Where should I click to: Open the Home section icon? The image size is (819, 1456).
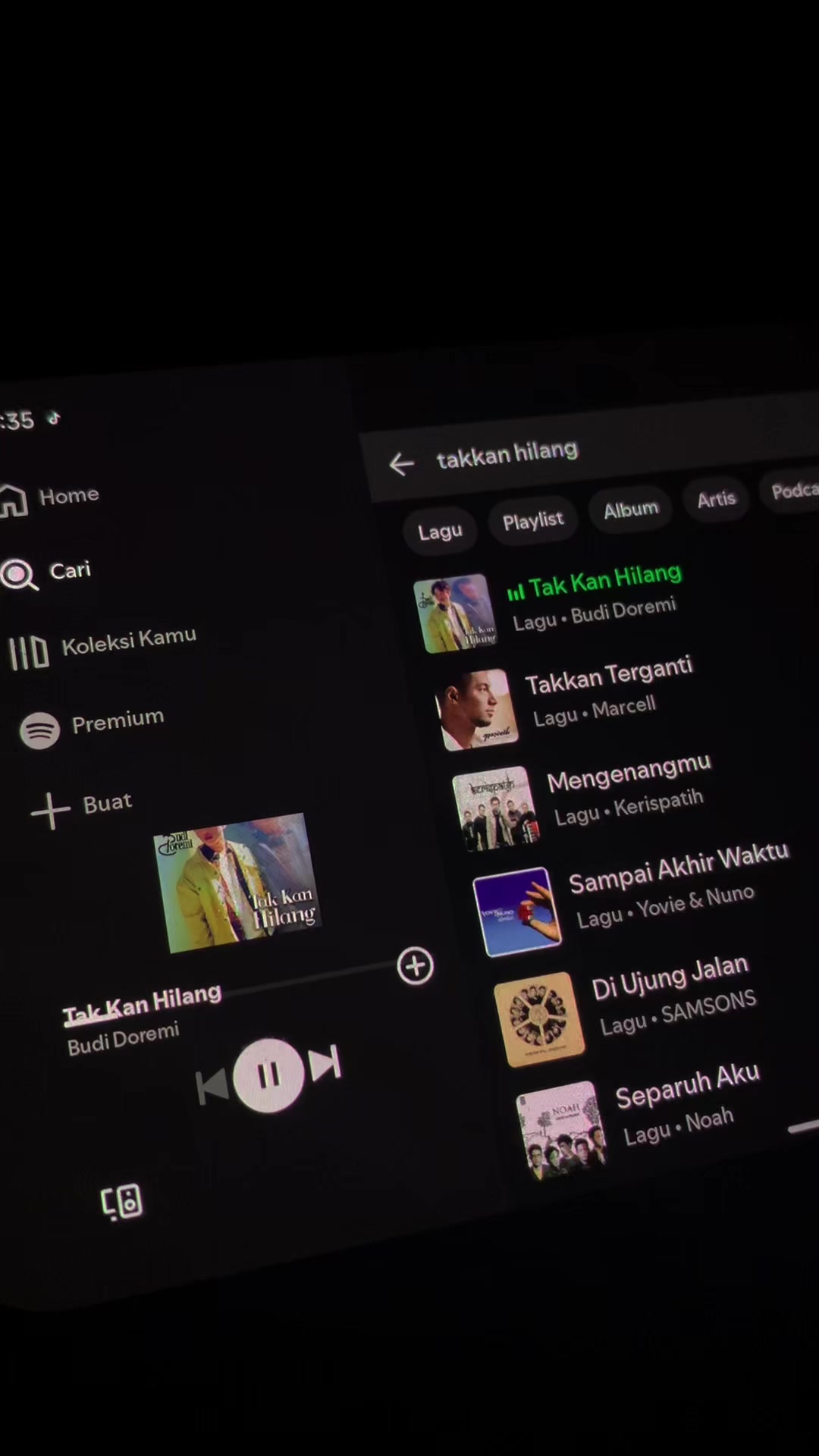point(13,500)
